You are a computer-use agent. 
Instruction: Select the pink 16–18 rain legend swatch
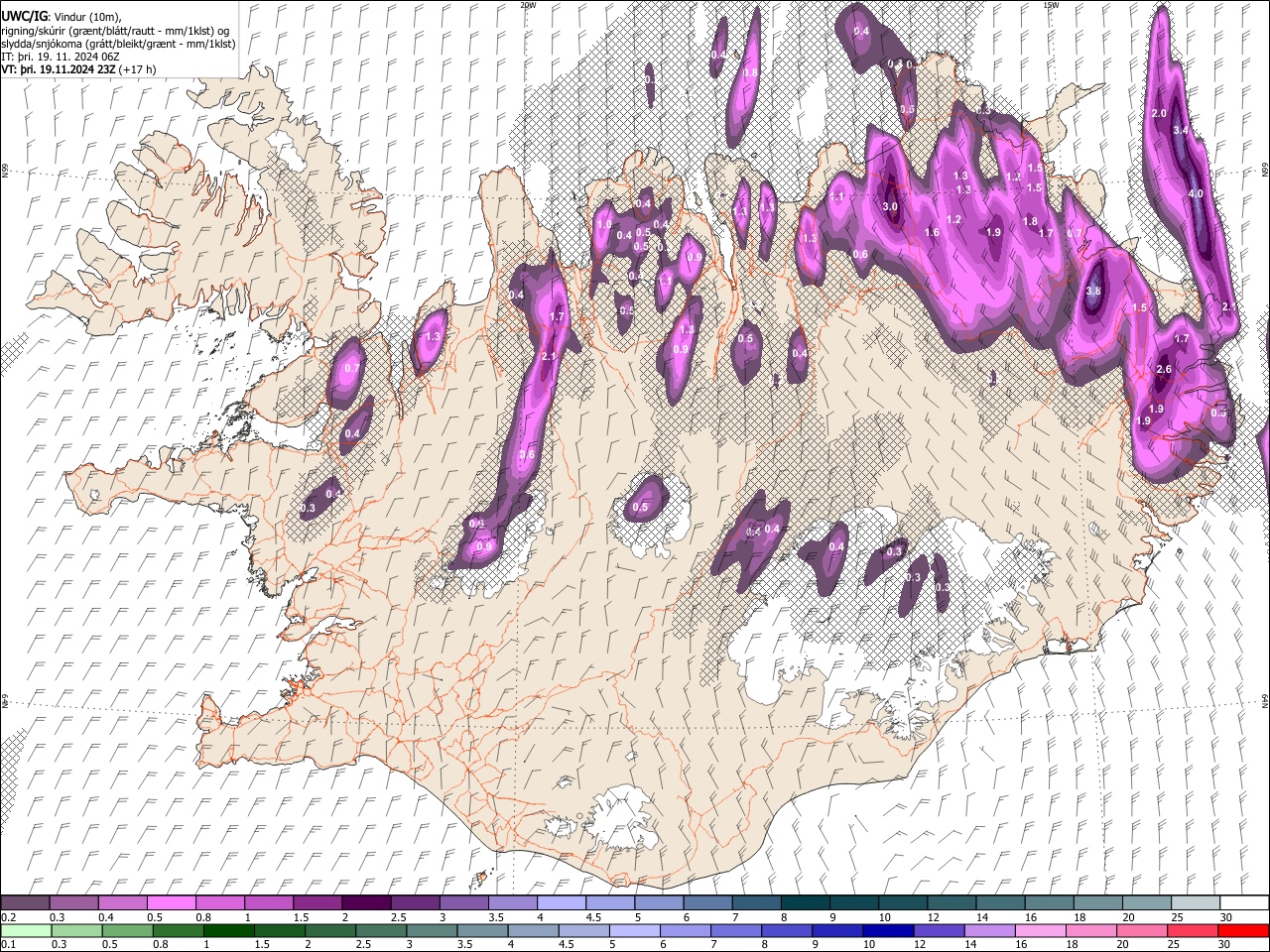1040,930
